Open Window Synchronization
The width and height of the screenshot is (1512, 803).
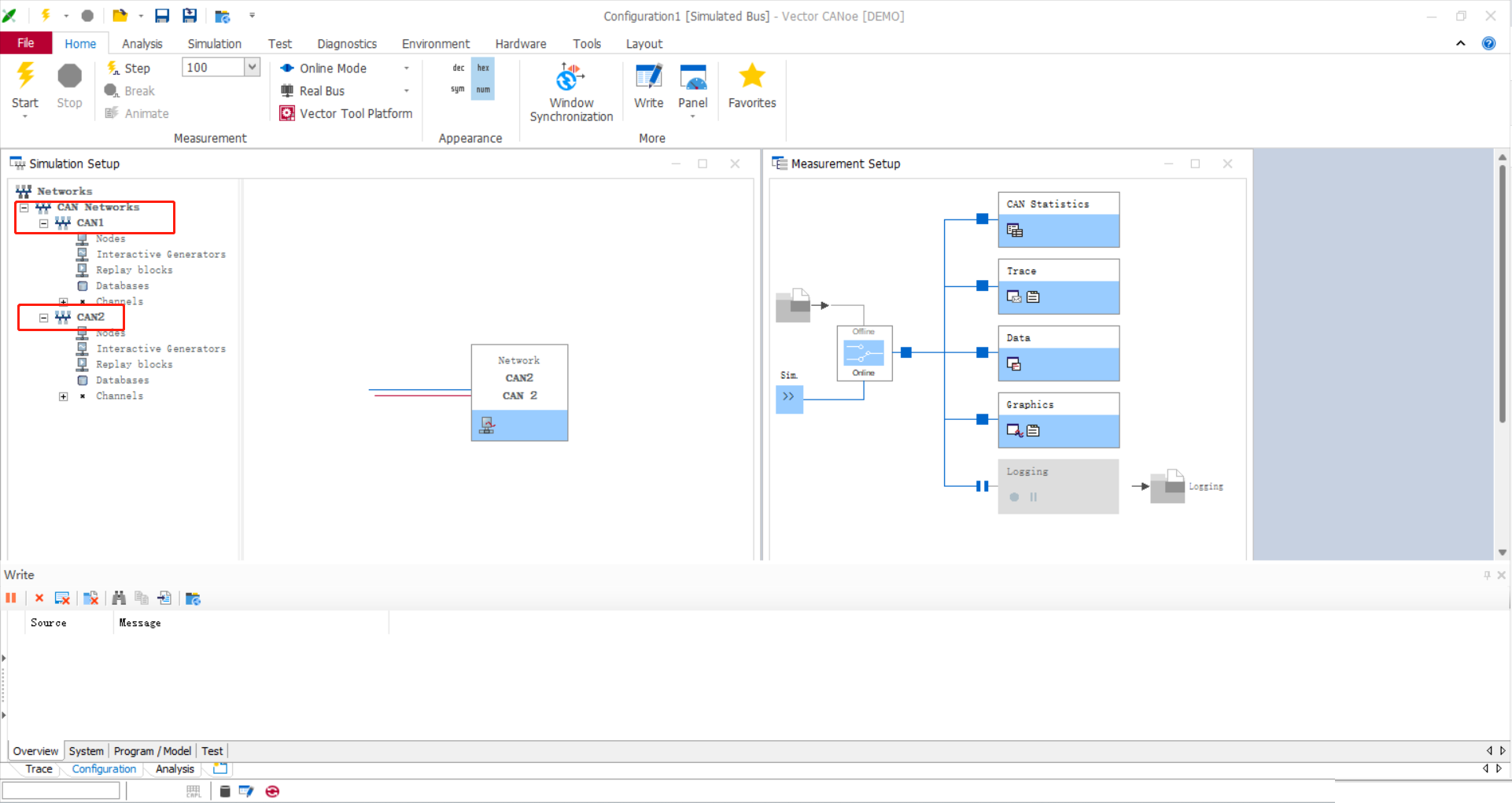(x=571, y=93)
